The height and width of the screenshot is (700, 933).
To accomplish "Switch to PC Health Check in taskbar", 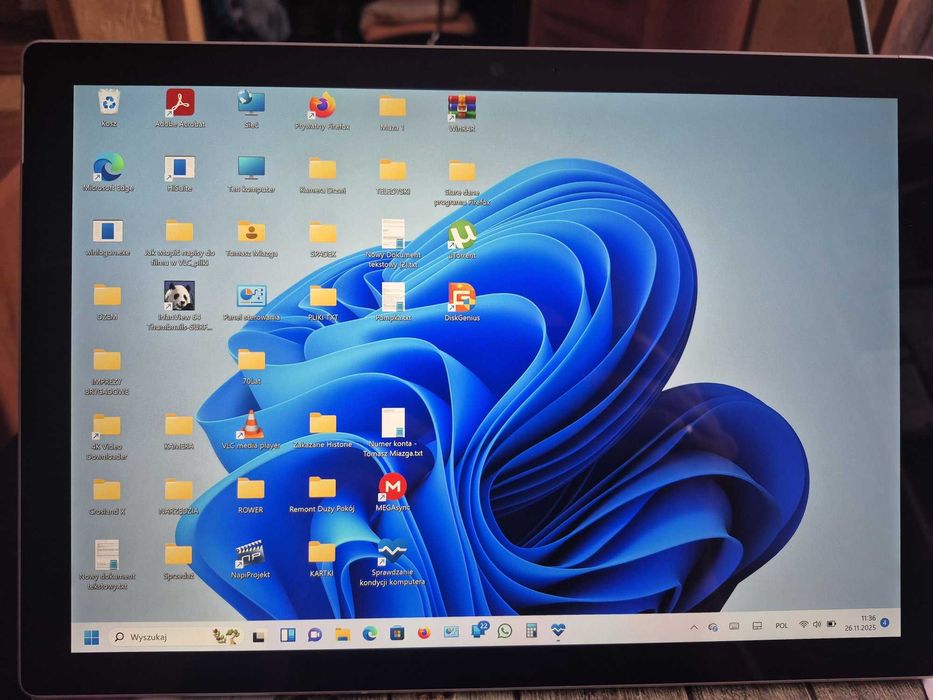I will (558, 630).
